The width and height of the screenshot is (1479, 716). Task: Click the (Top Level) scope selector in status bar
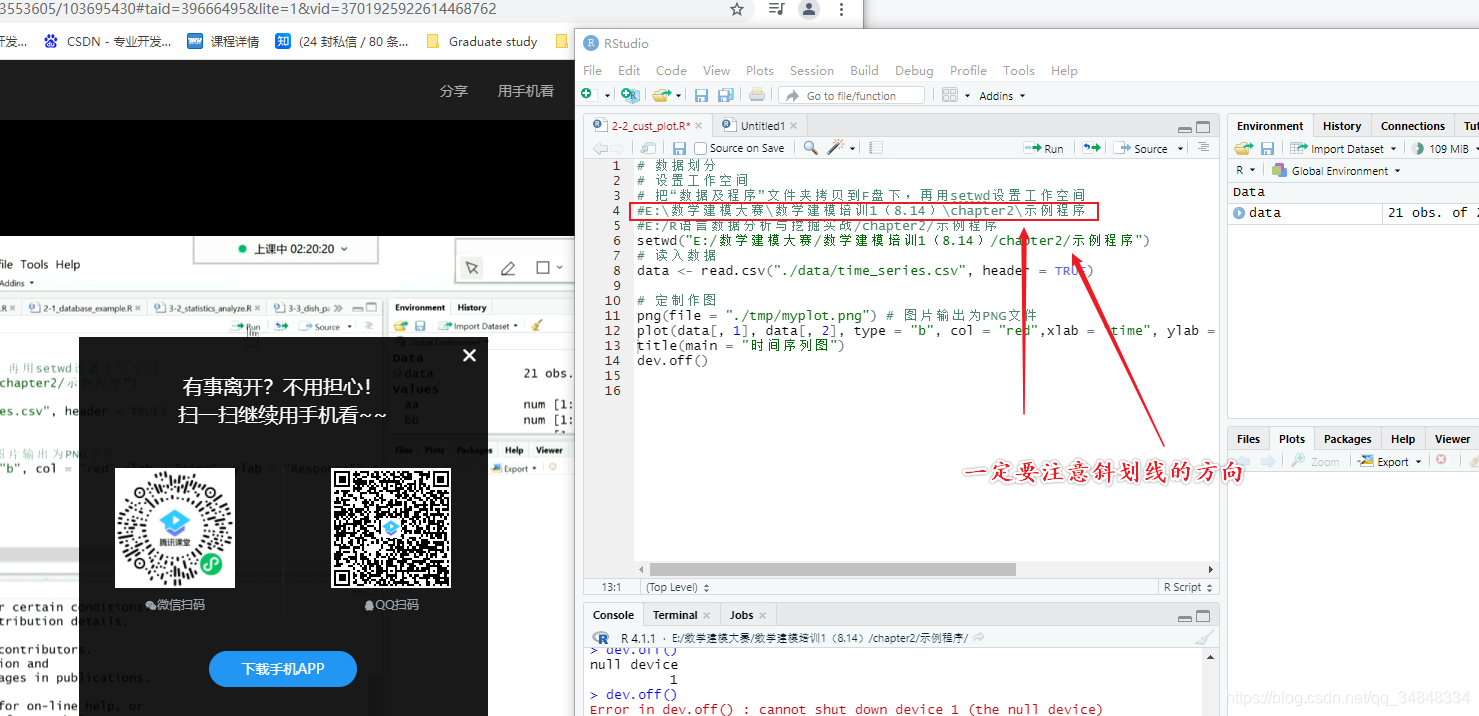coord(678,587)
